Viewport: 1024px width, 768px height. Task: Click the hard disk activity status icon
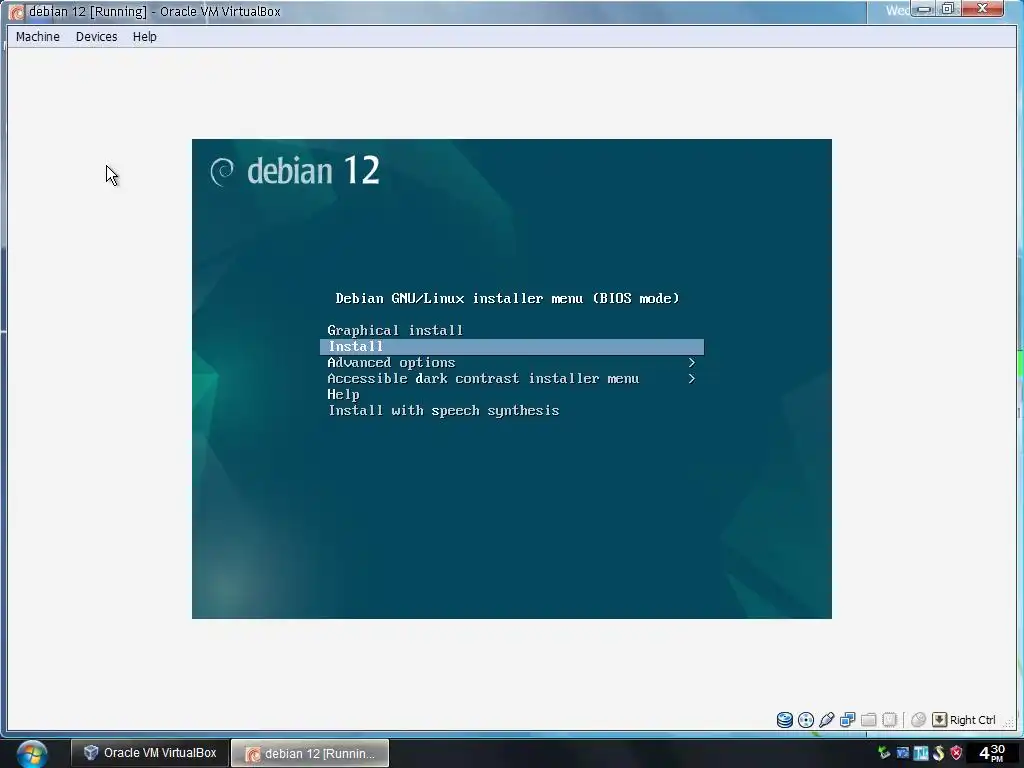click(x=784, y=720)
